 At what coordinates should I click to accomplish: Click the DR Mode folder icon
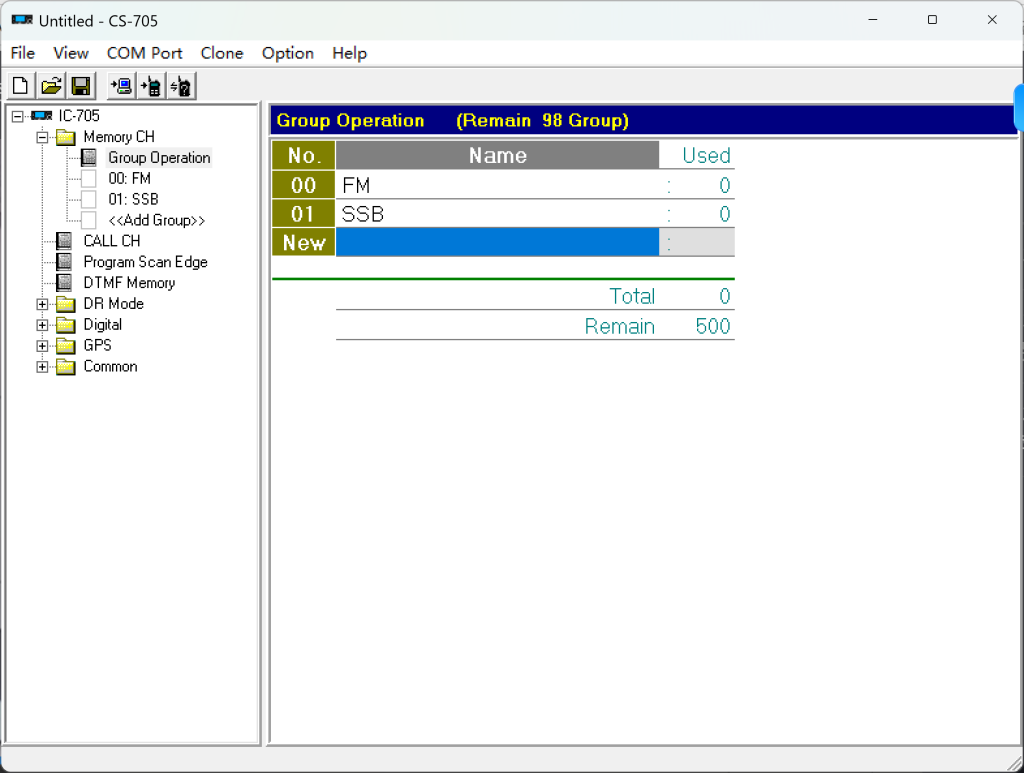click(x=65, y=304)
